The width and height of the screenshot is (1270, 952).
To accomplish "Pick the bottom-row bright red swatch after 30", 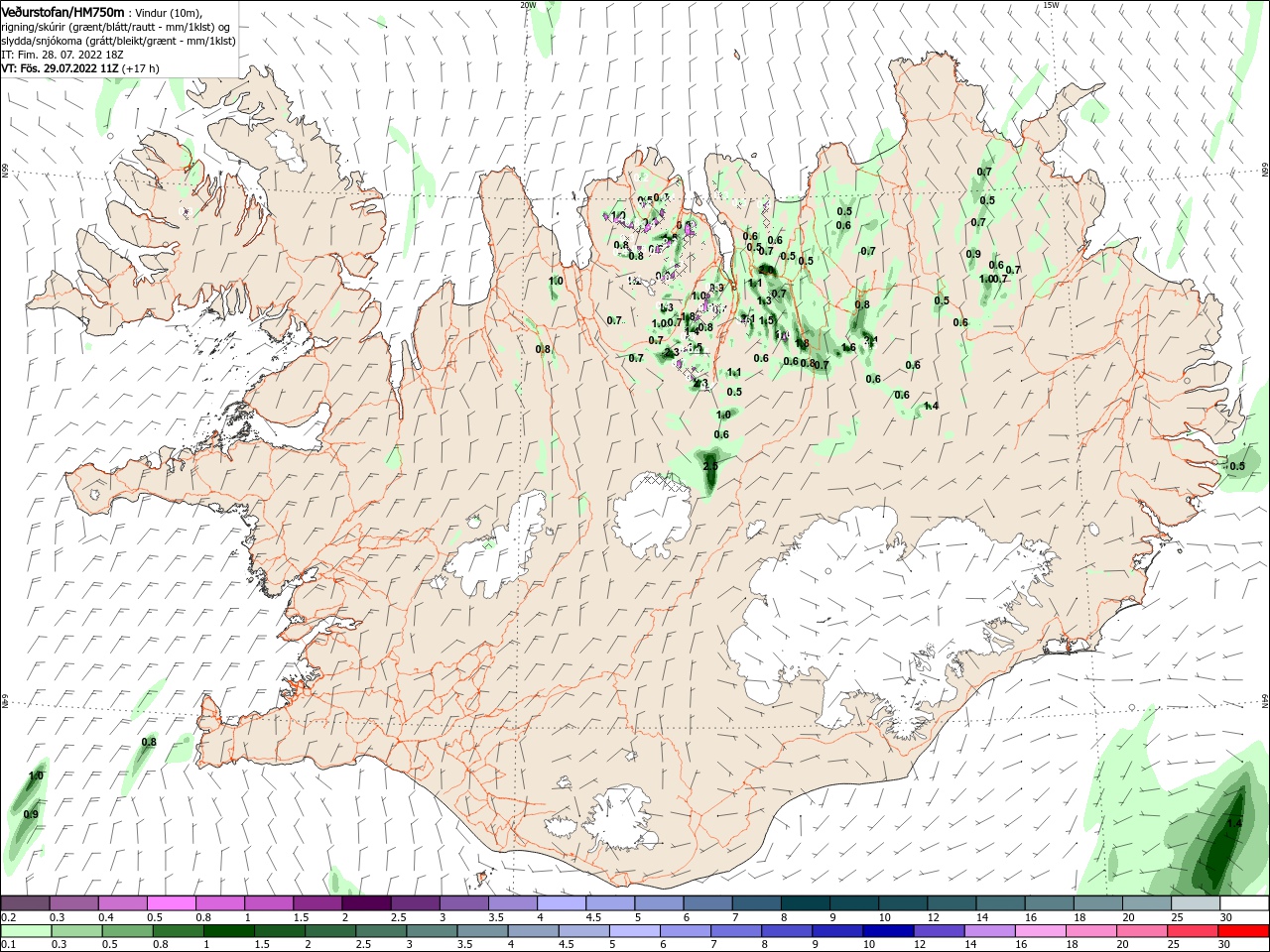I will click(x=1244, y=931).
